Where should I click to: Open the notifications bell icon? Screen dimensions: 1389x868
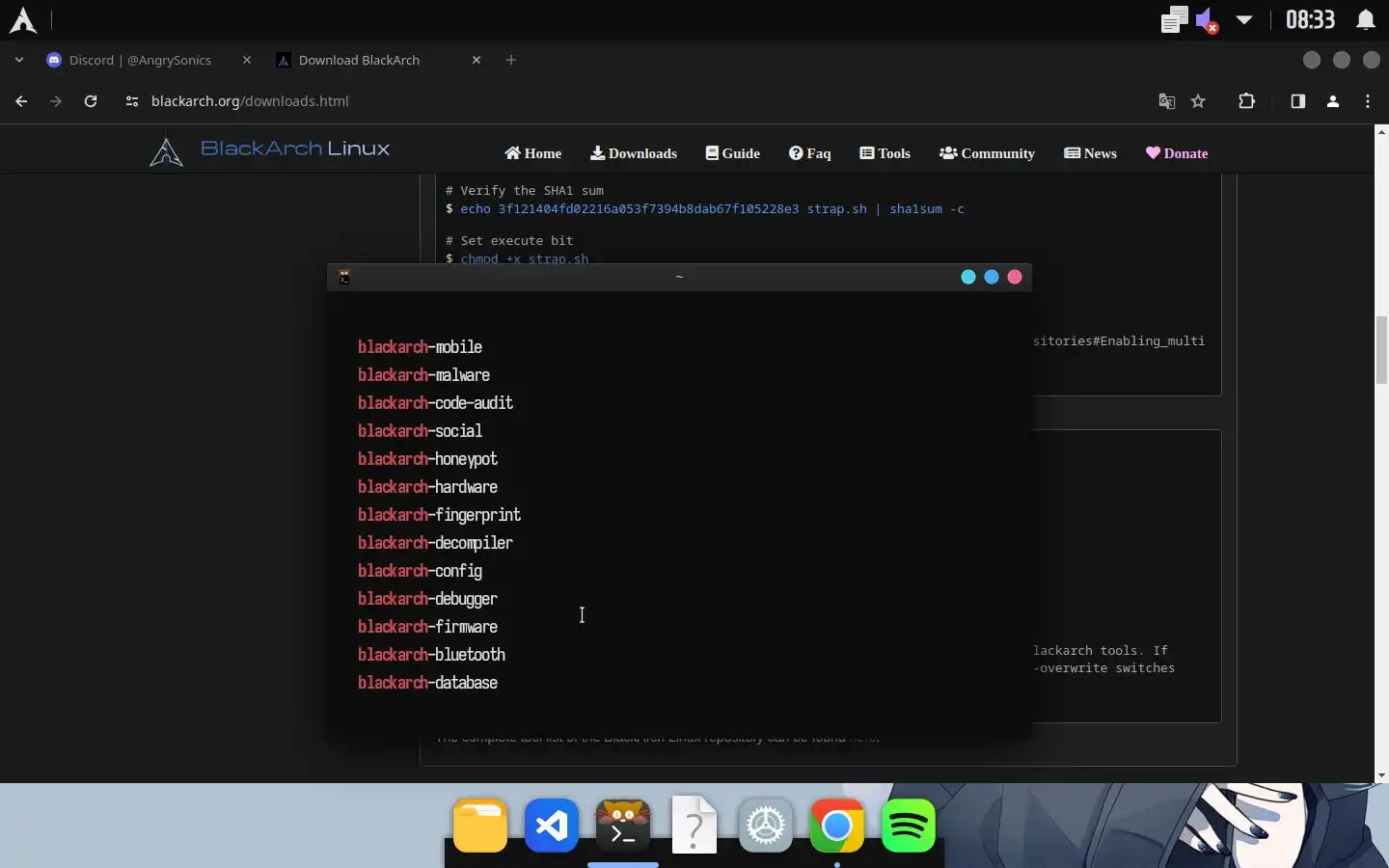pos(1366,19)
